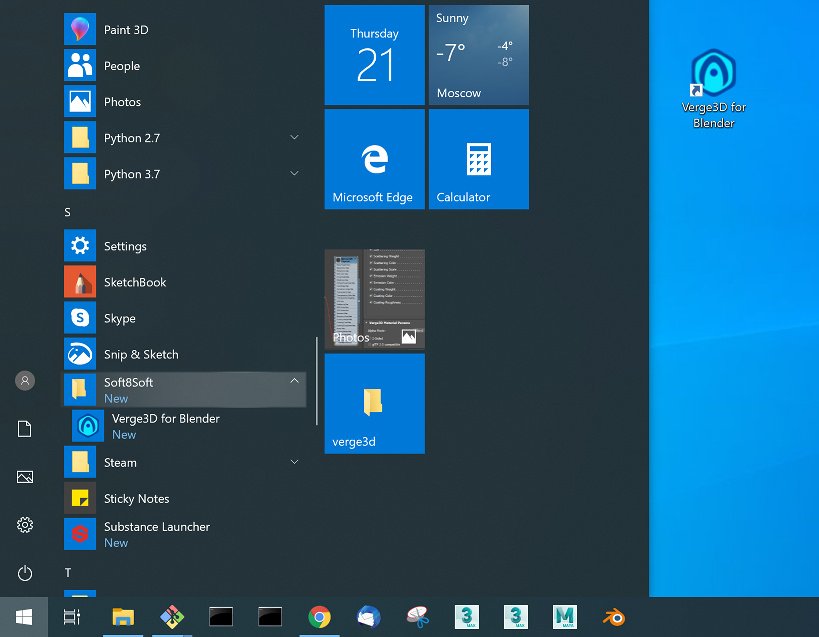Screen dimensions: 819x637
Task: Open the Moscow weather tile
Action: point(479,55)
